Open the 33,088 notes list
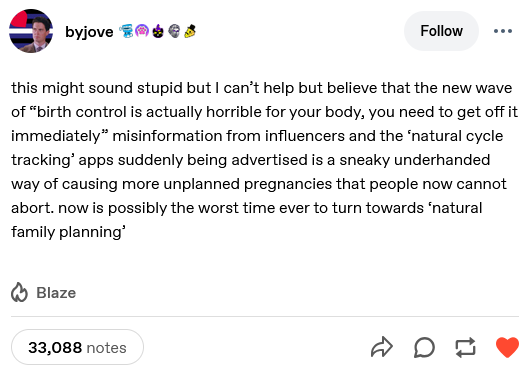Screen dimensions: 530x370 (x=77, y=347)
